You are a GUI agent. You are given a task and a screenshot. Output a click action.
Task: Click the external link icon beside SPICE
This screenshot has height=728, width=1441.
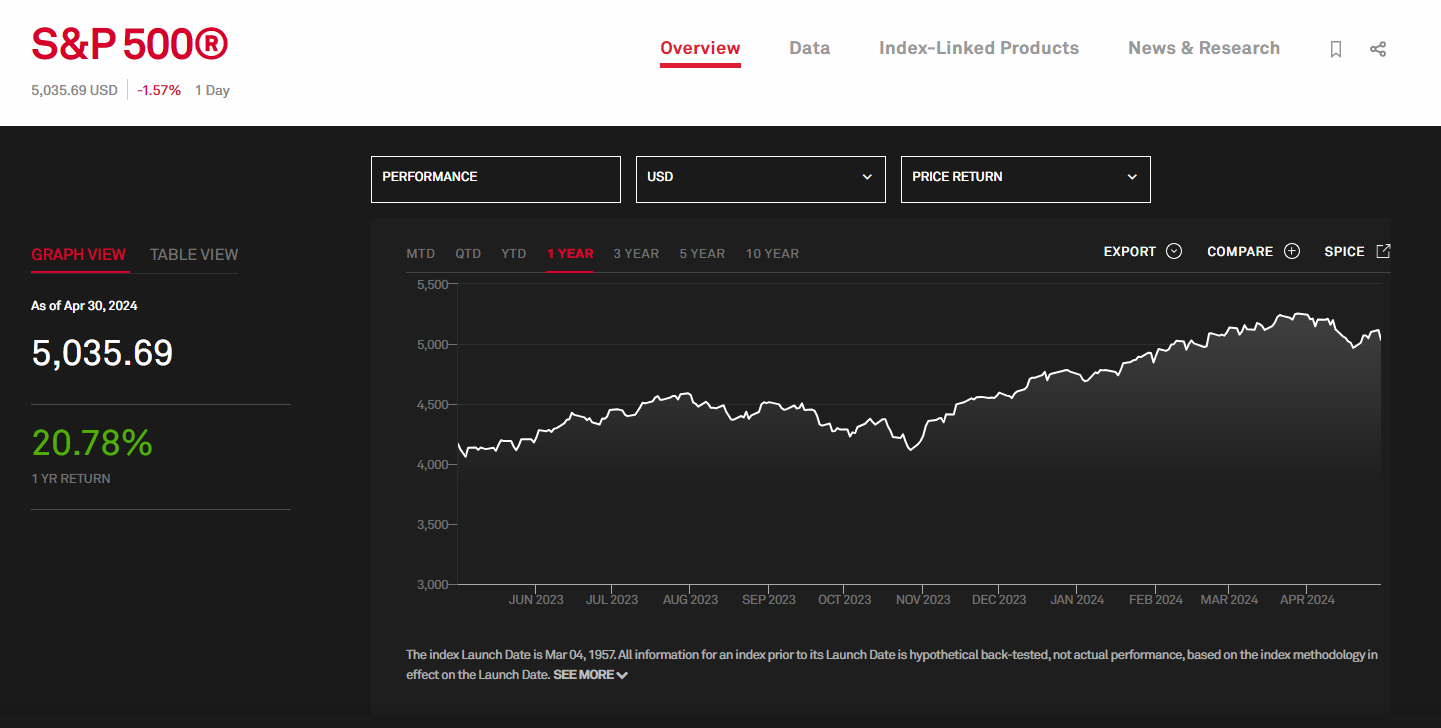pyautogui.click(x=1383, y=252)
